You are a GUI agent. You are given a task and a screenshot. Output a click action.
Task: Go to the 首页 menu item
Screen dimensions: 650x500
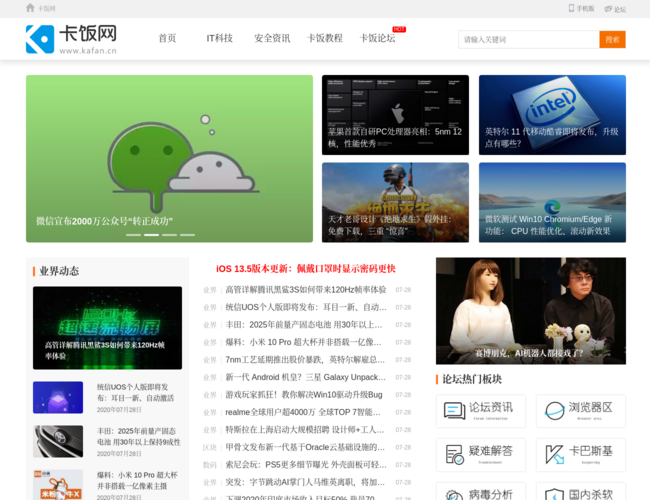pyautogui.click(x=167, y=38)
